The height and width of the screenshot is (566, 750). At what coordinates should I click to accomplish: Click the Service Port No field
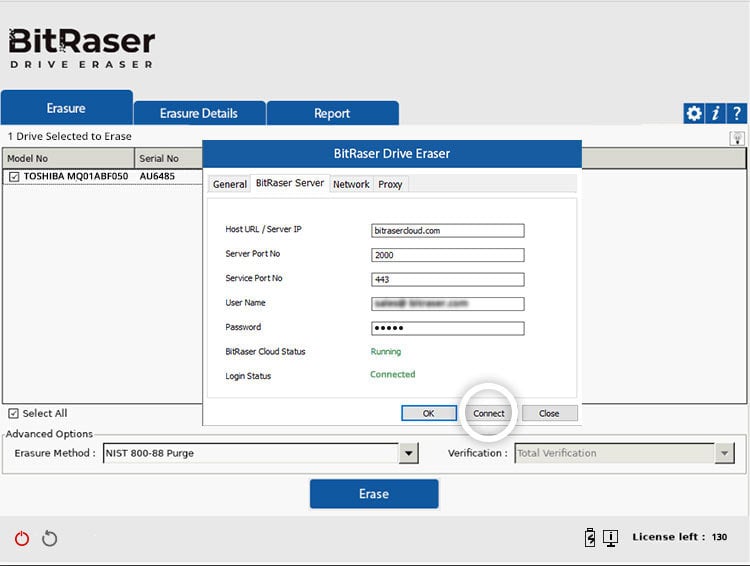[x=448, y=279]
